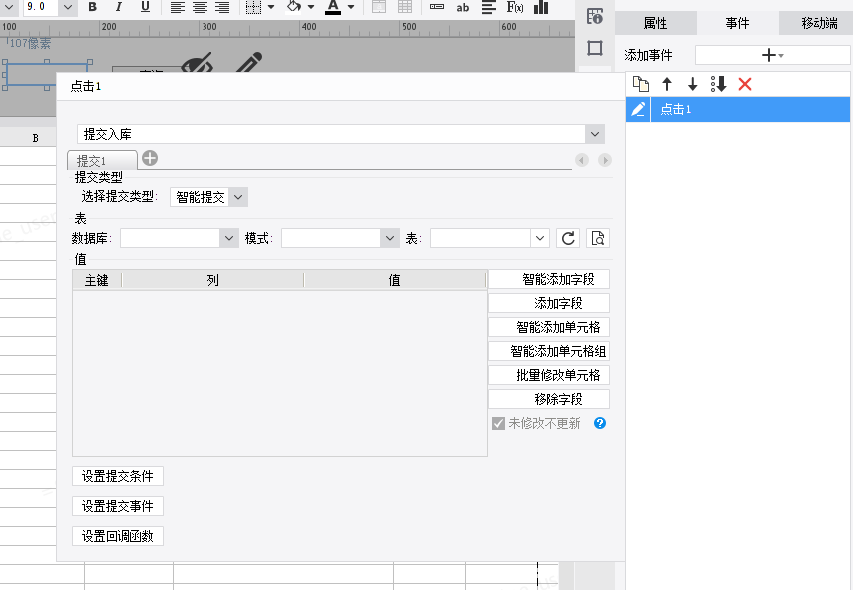Insert a plain text widget icon
The image size is (853, 590).
point(437,7)
